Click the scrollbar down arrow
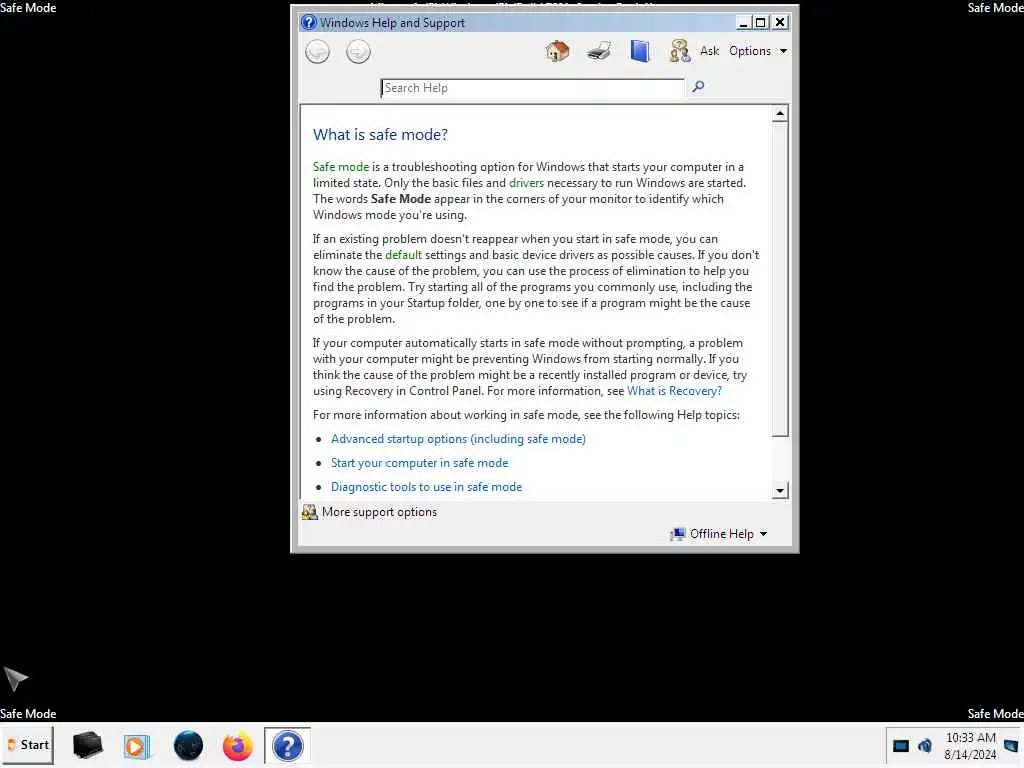1024x768 pixels. (780, 490)
